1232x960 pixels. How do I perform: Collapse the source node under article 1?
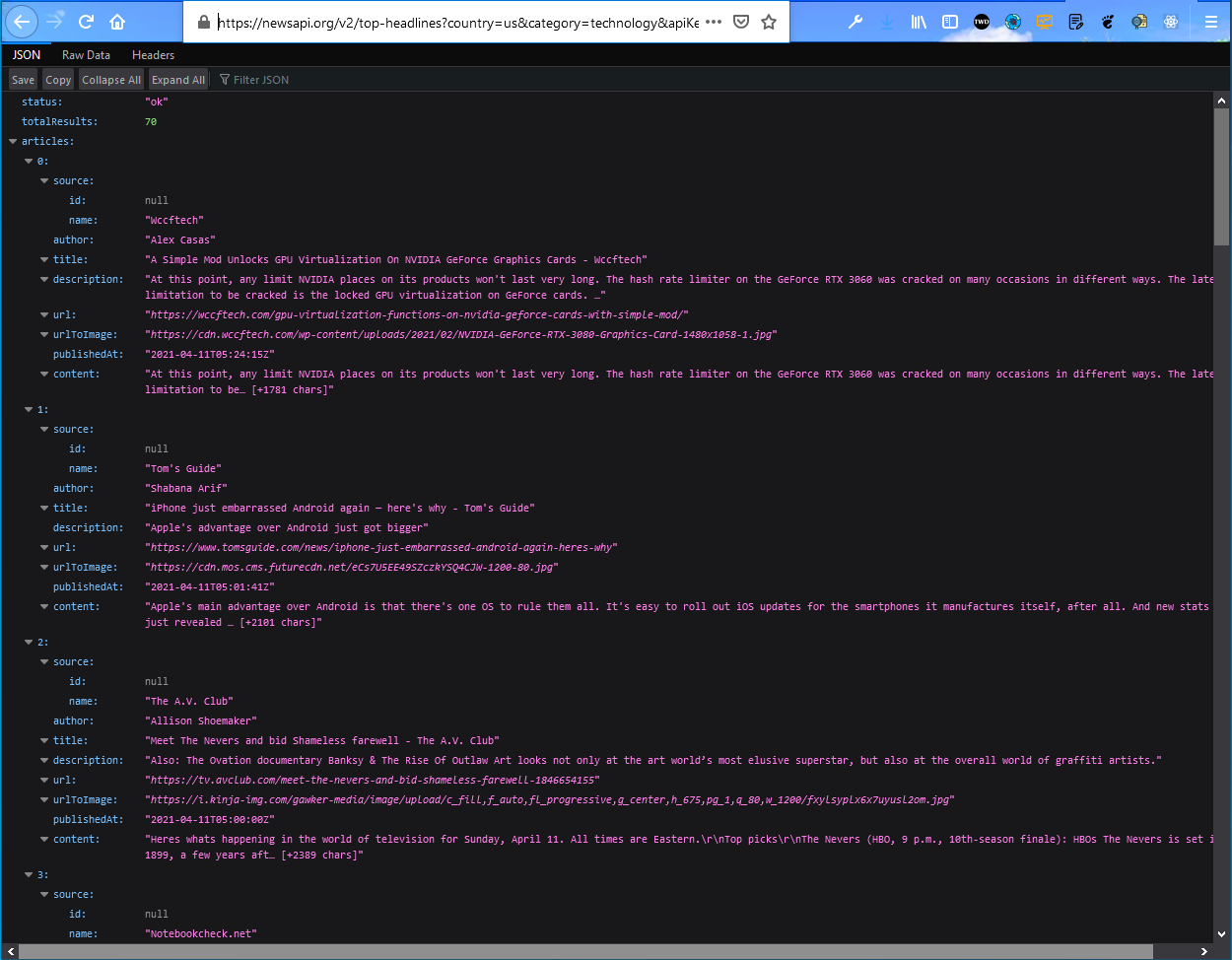point(44,430)
